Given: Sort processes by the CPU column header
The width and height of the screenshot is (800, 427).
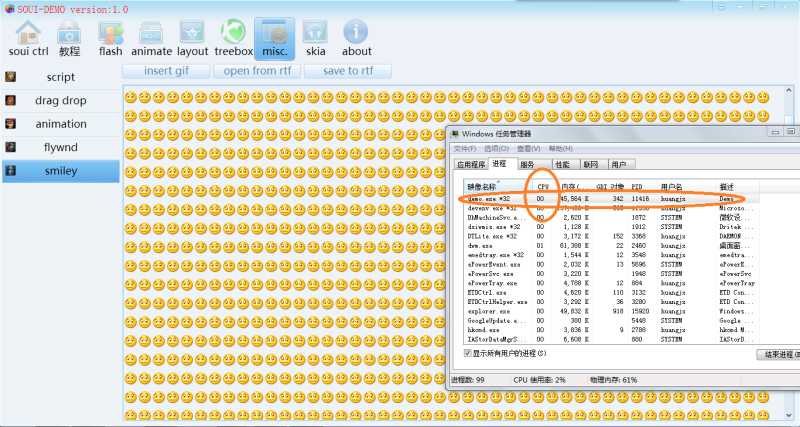Looking at the screenshot, I should point(543,187).
